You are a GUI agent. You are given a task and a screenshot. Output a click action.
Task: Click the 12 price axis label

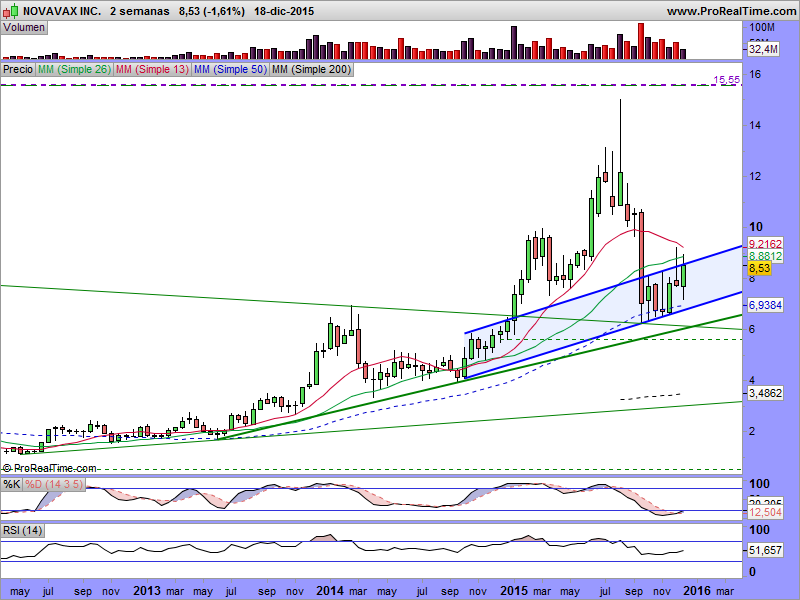click(x=755, y=177)
